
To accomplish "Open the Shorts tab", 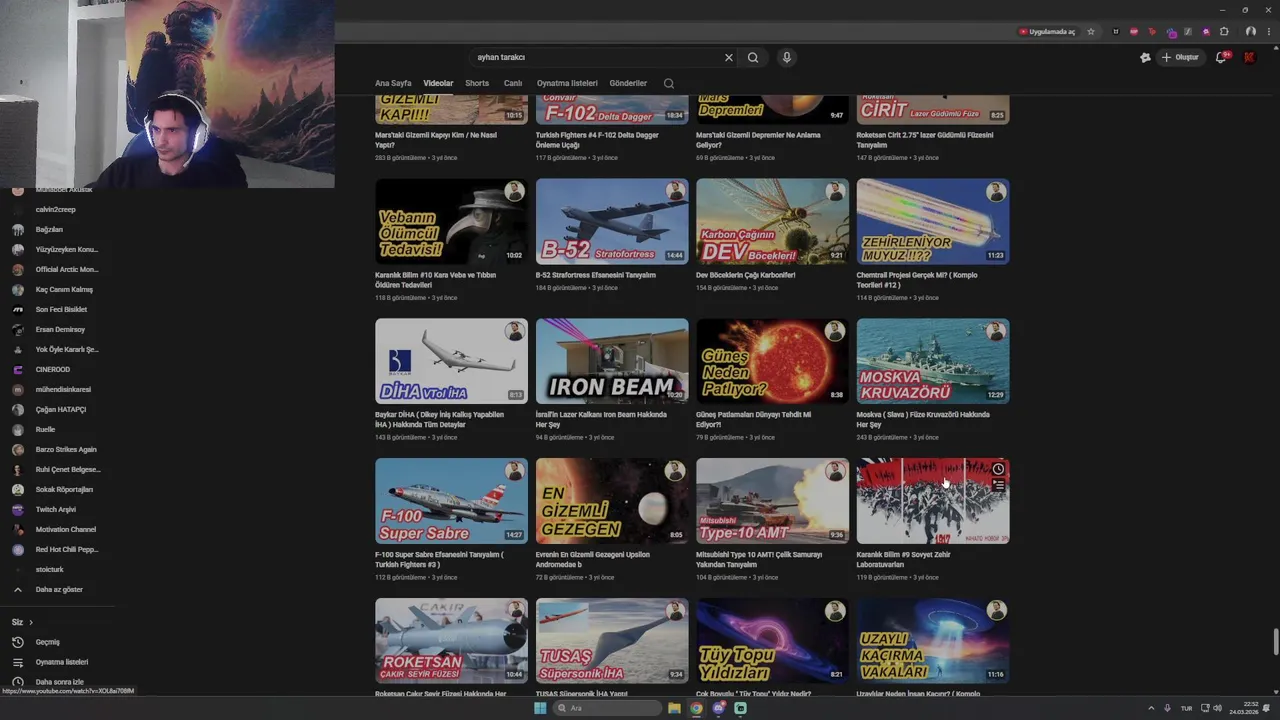I will (x=477, y=84).
